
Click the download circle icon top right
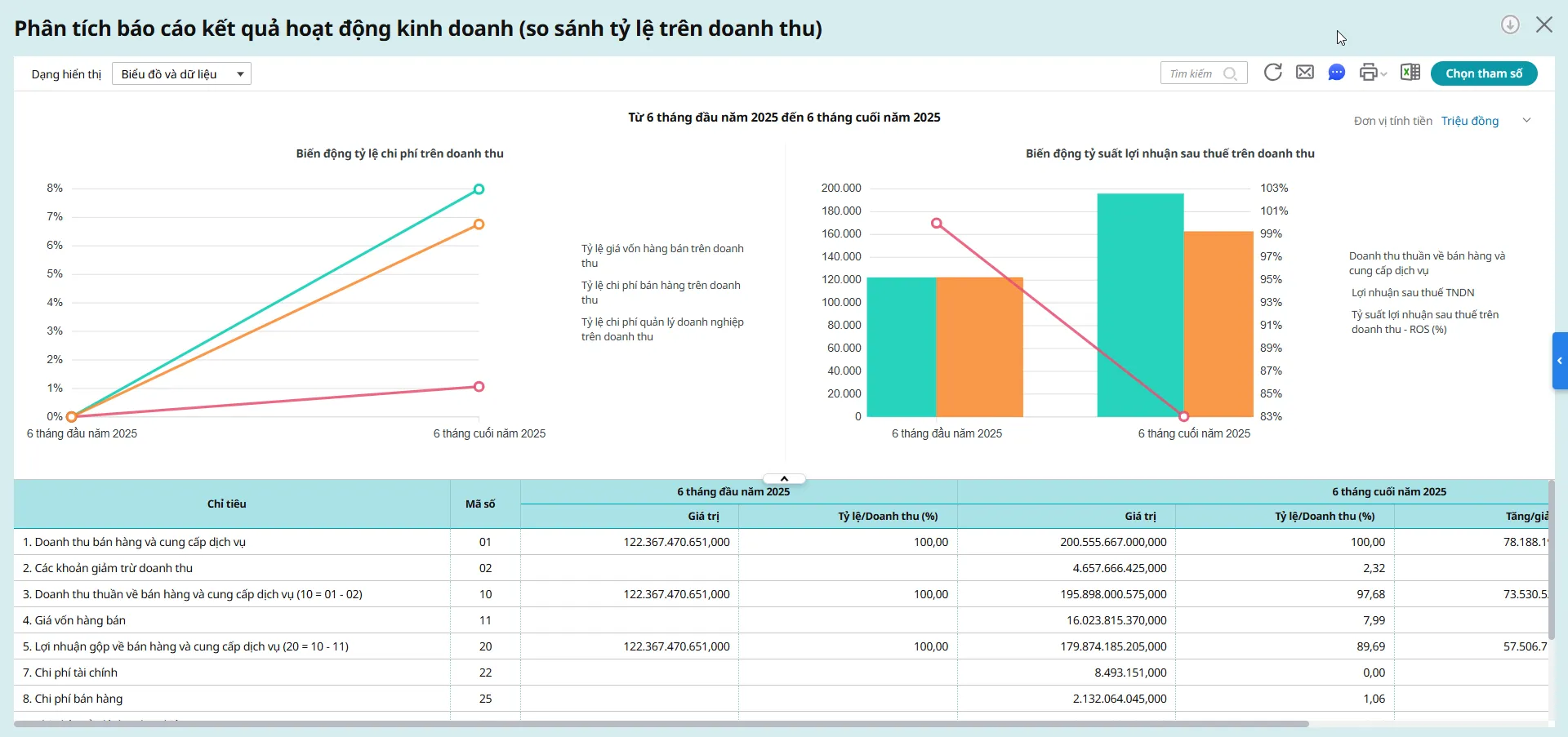click(1509, 24)
